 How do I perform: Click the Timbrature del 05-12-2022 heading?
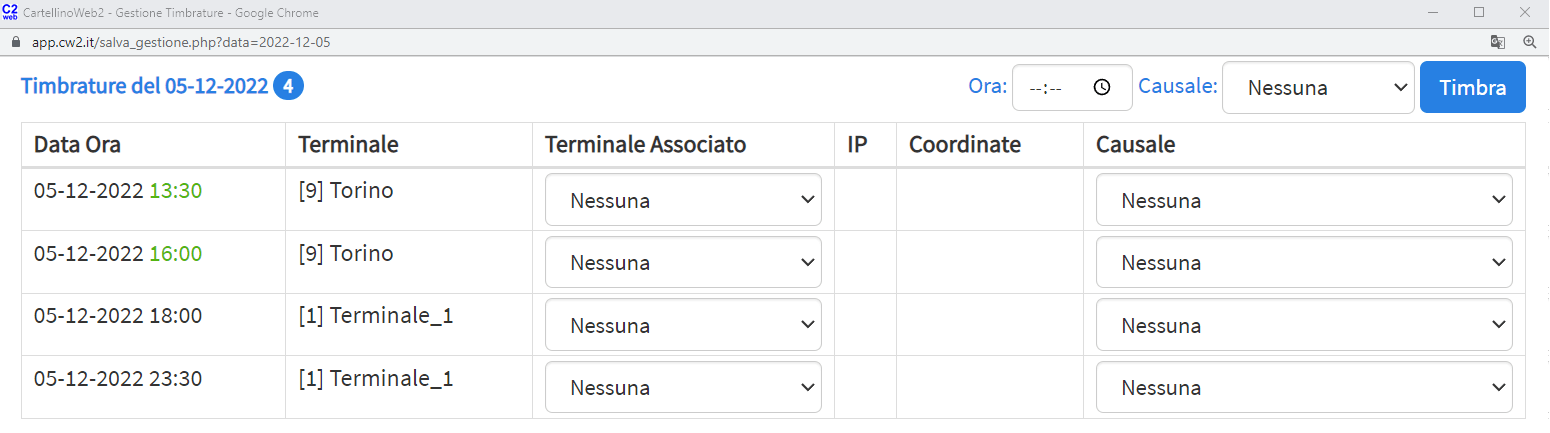[x=144, y=87]
